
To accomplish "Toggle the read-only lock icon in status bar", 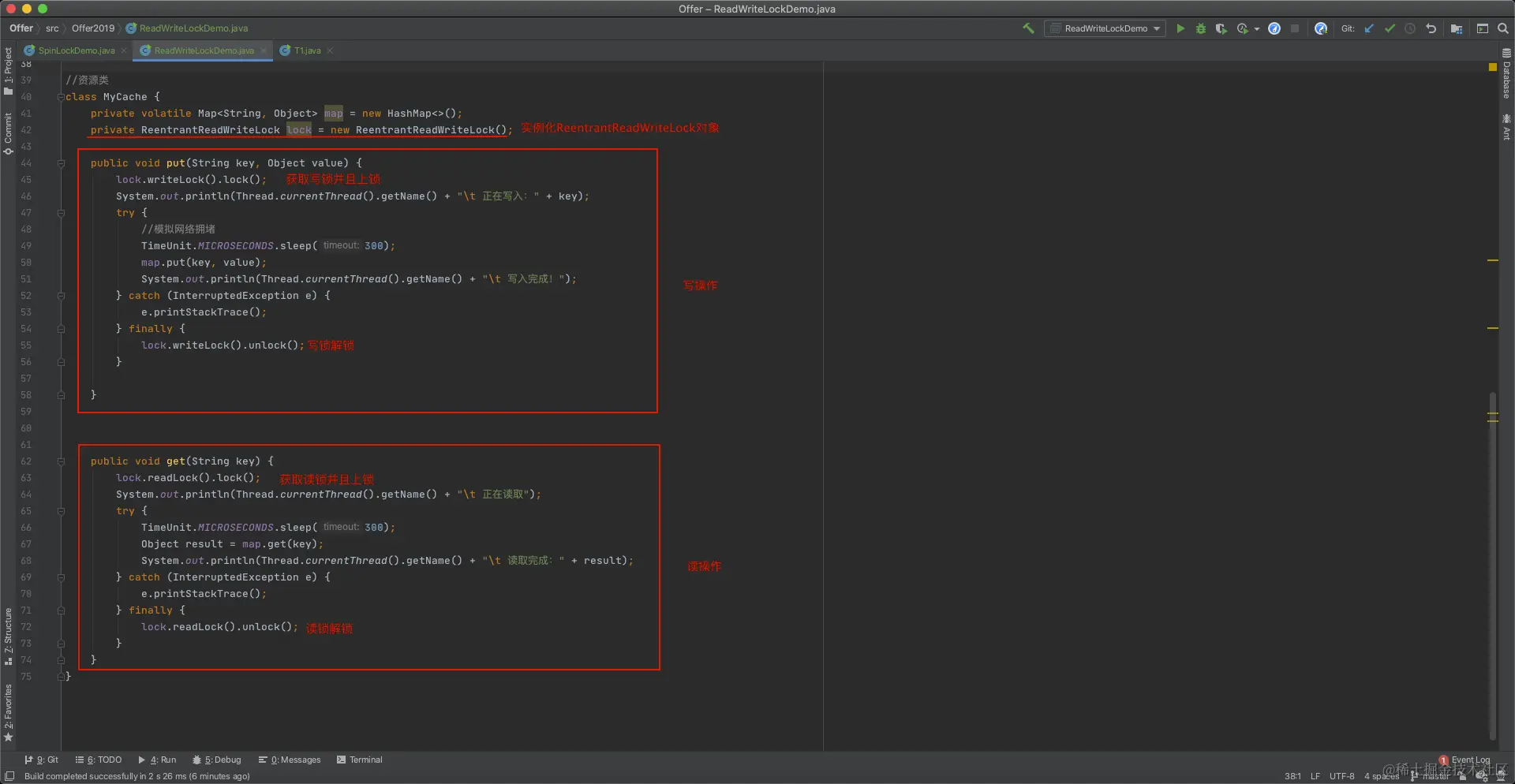I will (x=1462, y=776).
